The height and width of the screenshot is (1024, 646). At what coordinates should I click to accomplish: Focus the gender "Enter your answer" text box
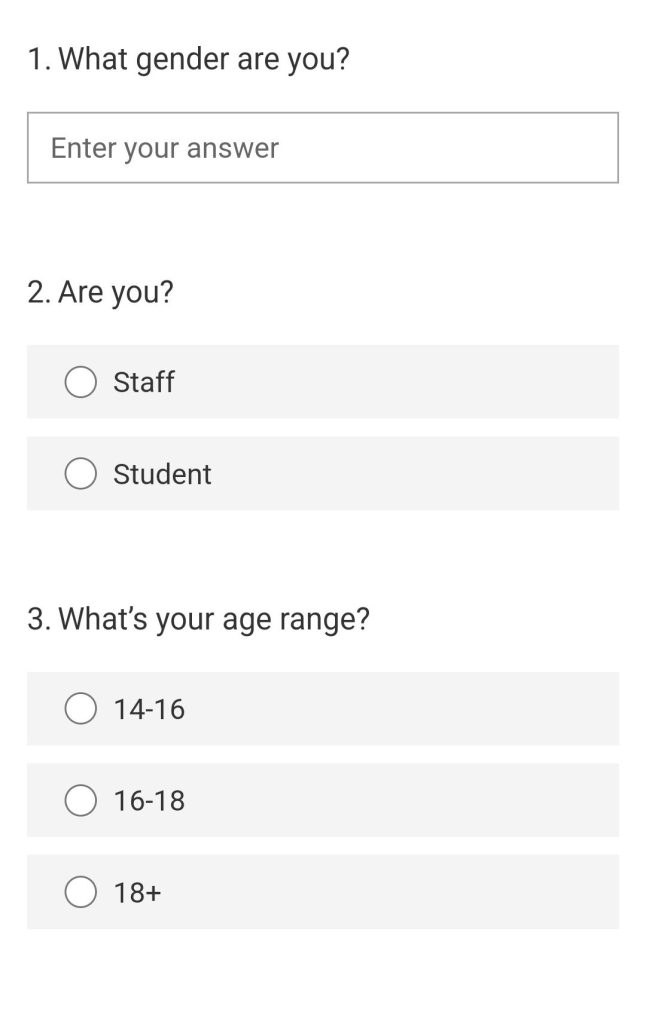(x=323, y=148)
